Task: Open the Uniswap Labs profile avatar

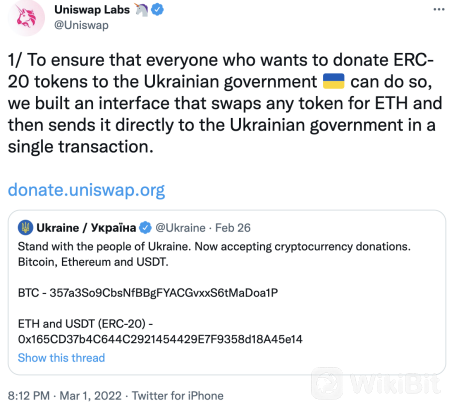Action: 26,17
